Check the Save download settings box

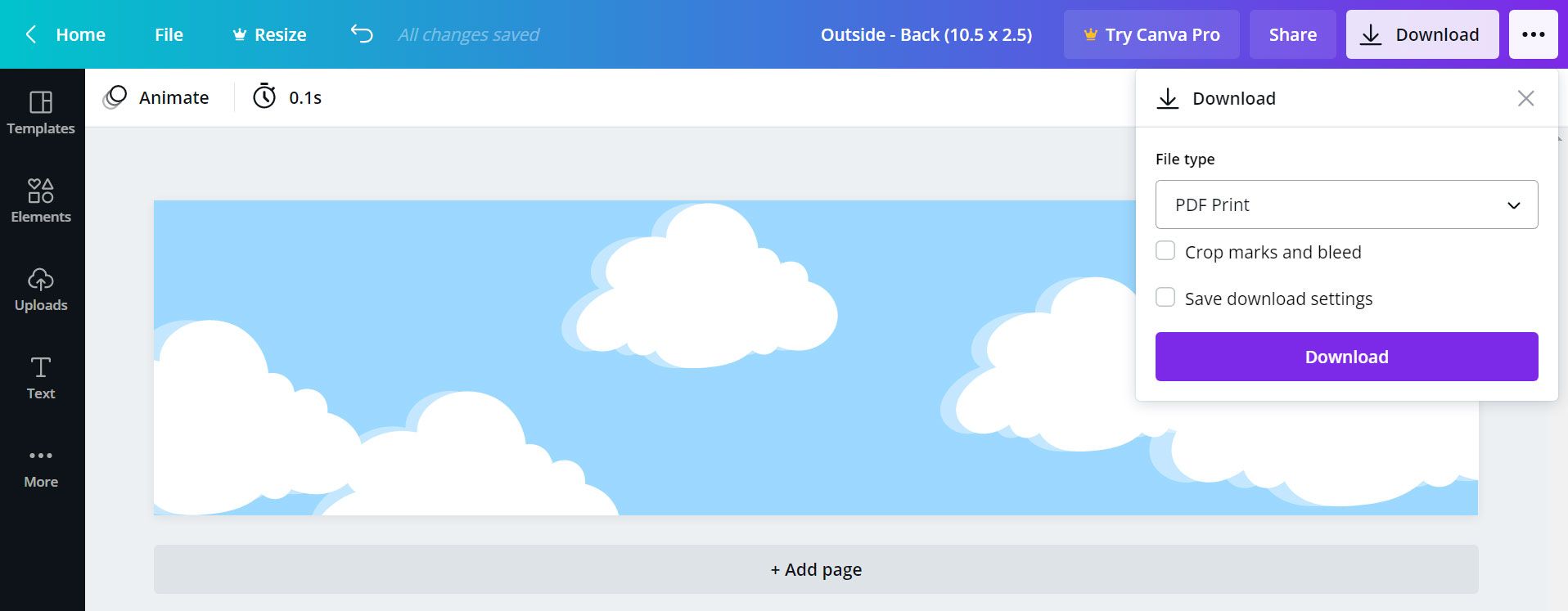tap(1165, 297)
